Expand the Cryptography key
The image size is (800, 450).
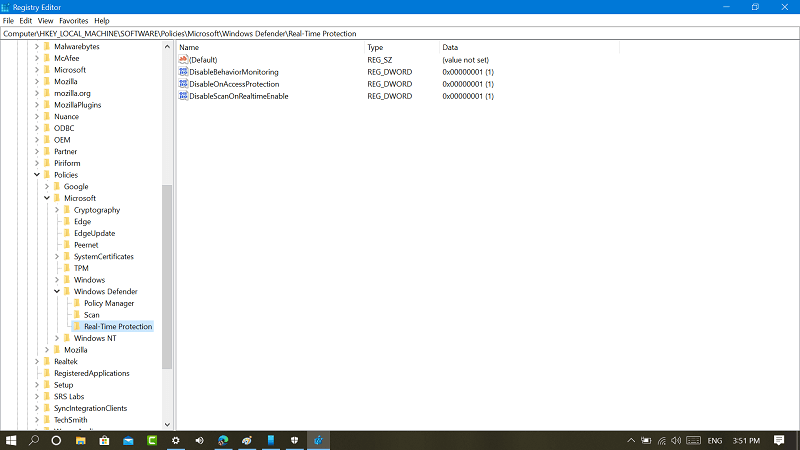(57, 210)
